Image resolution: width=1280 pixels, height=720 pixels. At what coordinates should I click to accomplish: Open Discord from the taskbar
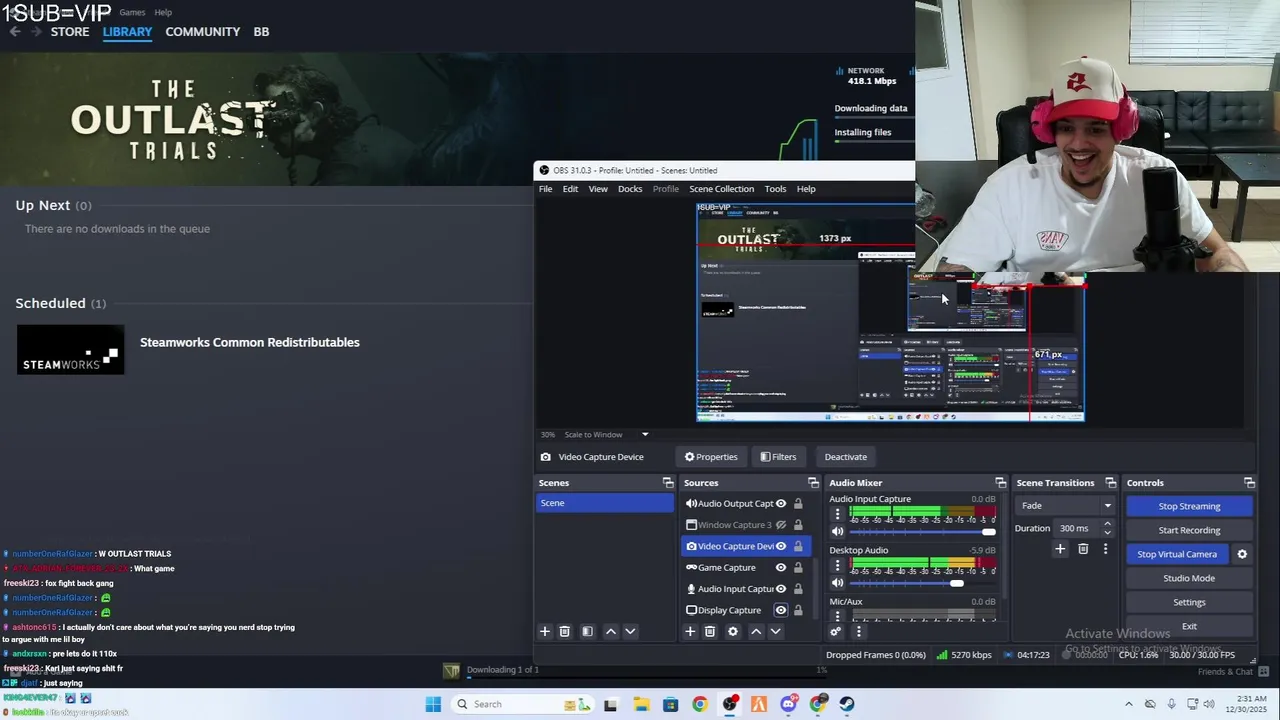coord(789,704)
